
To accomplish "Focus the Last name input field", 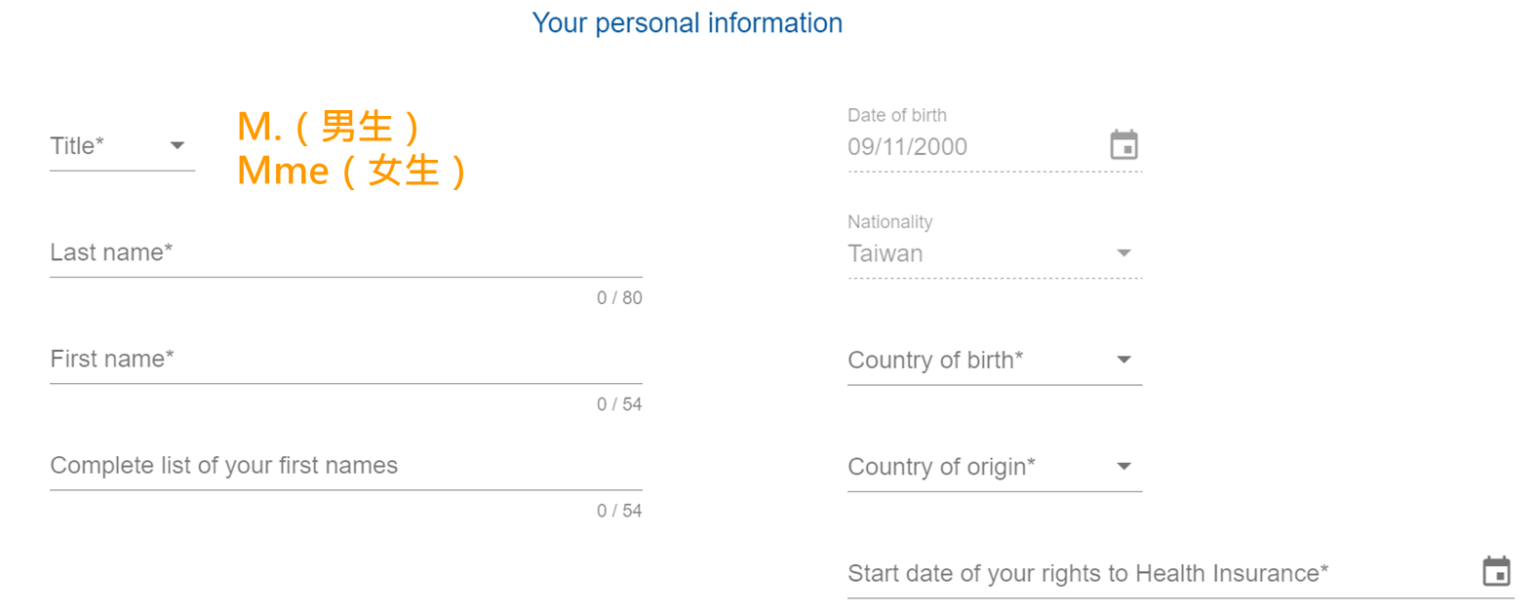I will pos(345,253).
